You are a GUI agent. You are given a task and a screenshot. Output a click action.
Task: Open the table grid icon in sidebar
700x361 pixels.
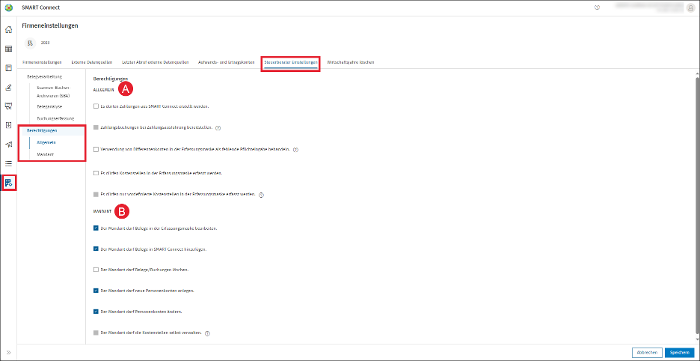(x=8, y=49)
